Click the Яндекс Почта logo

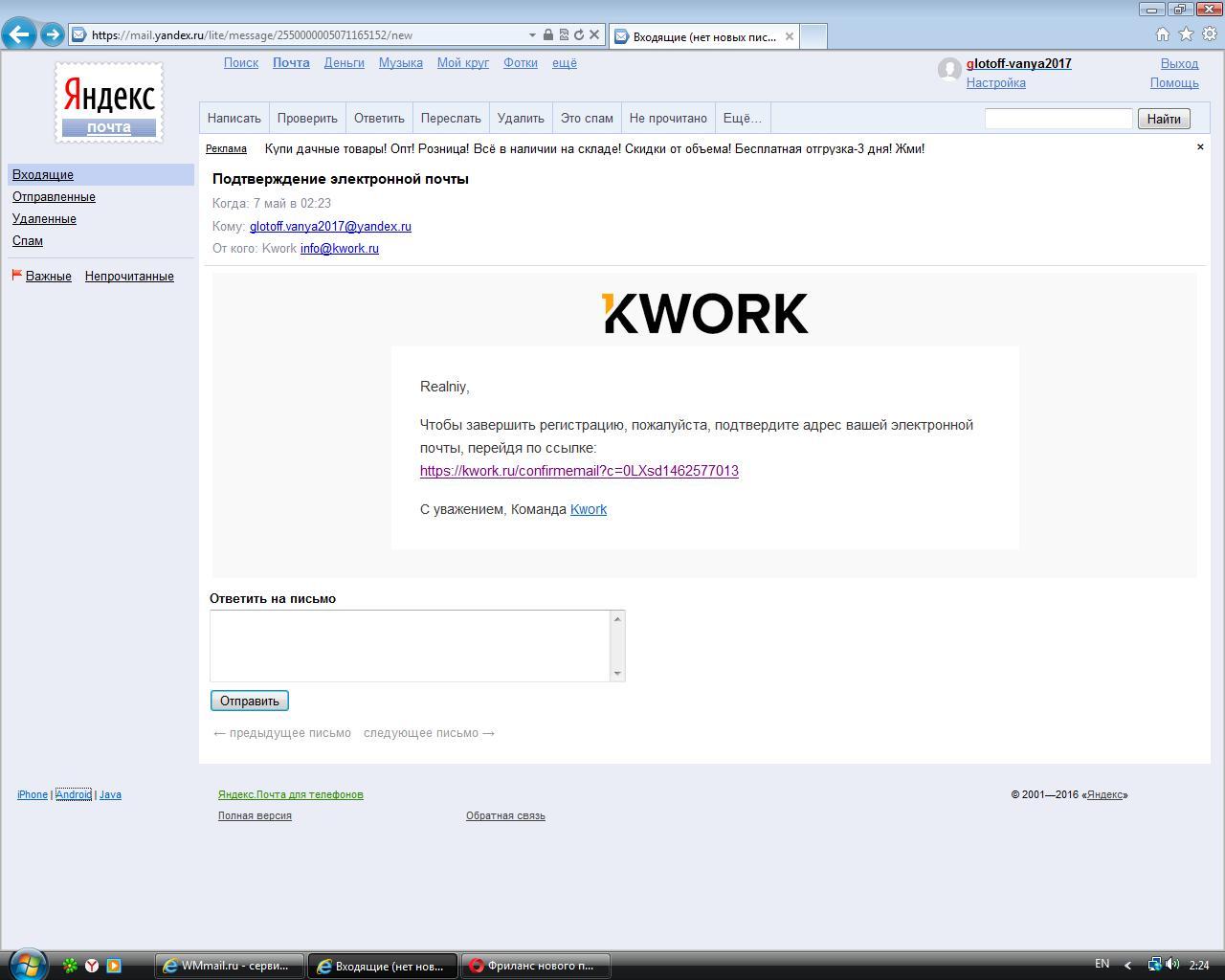click(x=109, y=102)
